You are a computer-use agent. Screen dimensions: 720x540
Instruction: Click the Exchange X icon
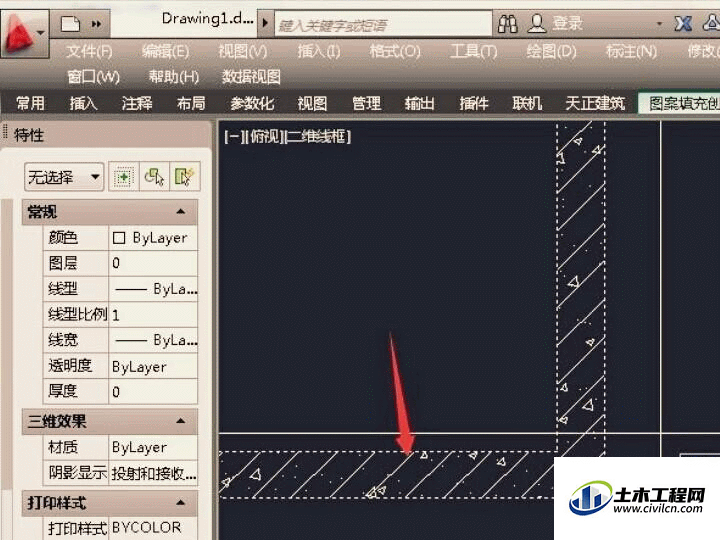coord(683,23)
